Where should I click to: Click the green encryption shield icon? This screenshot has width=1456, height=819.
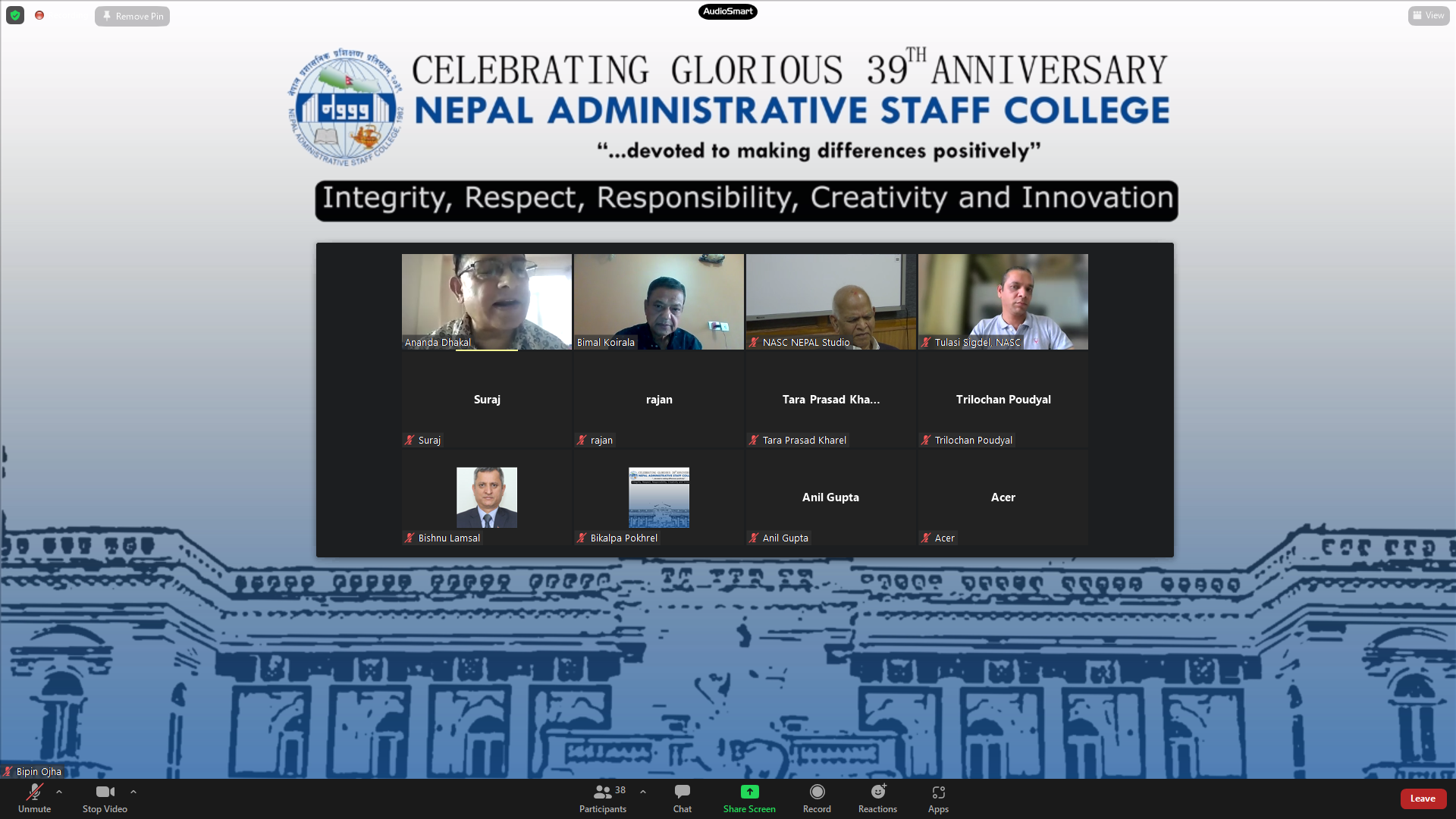pyautogui.click(x=15, y=15)
